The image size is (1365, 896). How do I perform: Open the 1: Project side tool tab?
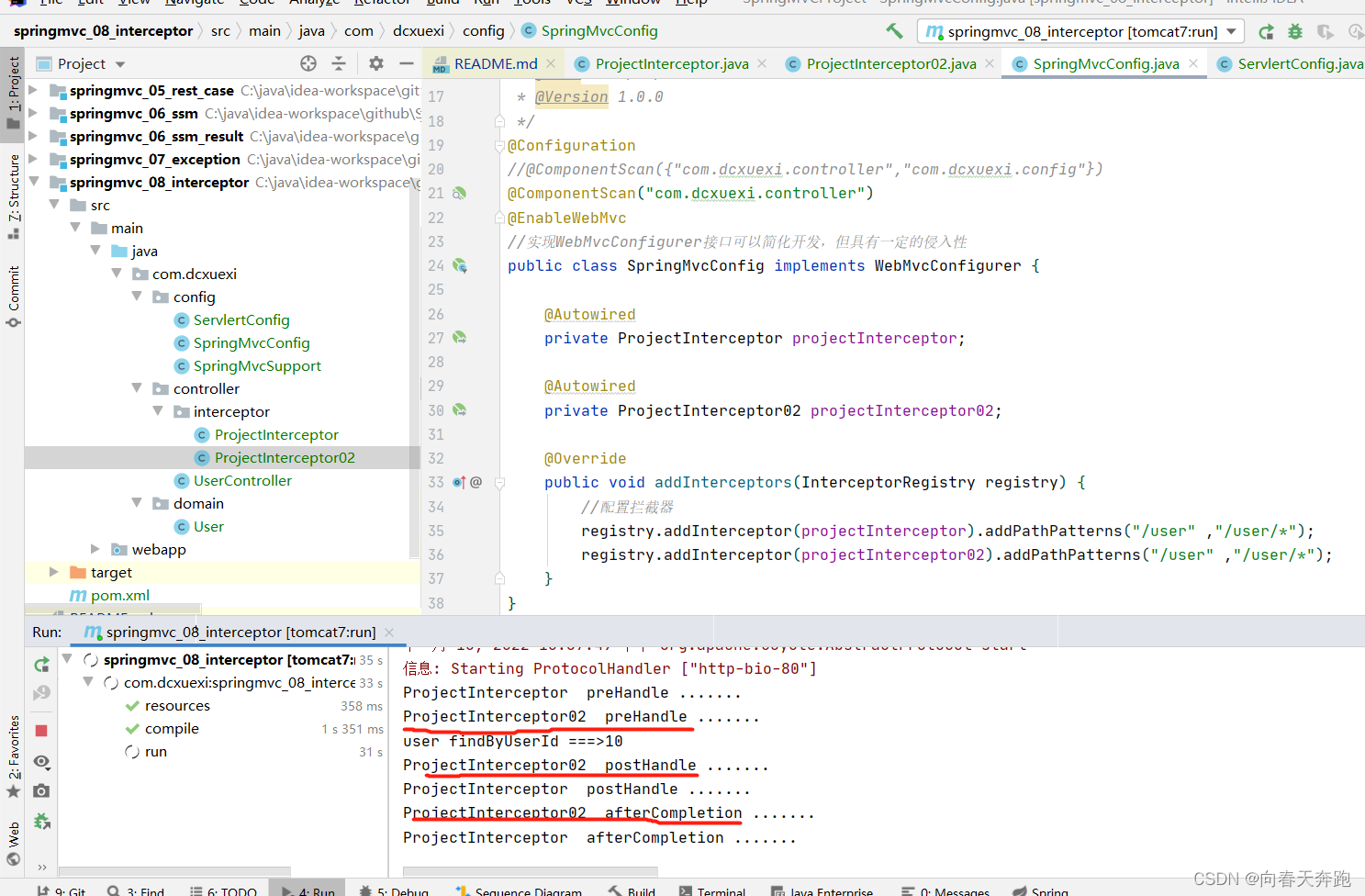click(x=13, y=93)
